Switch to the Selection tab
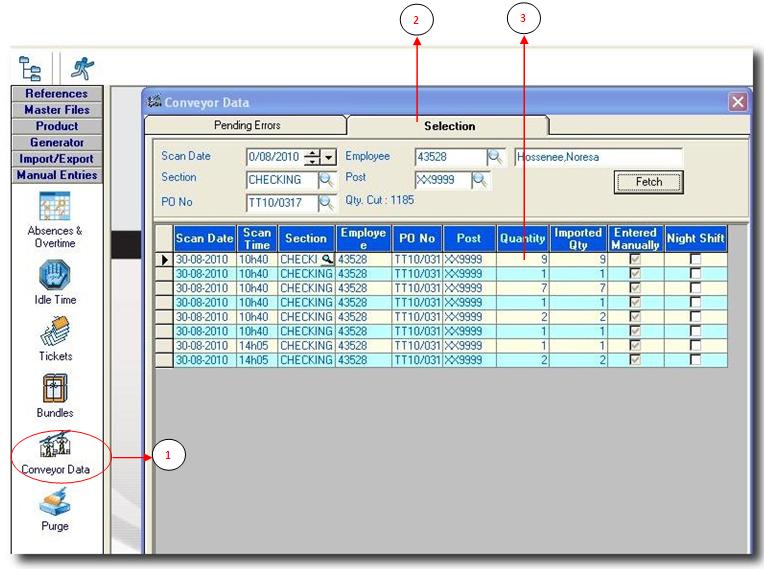Screen dimensions: 764x569 click(449, 126)
